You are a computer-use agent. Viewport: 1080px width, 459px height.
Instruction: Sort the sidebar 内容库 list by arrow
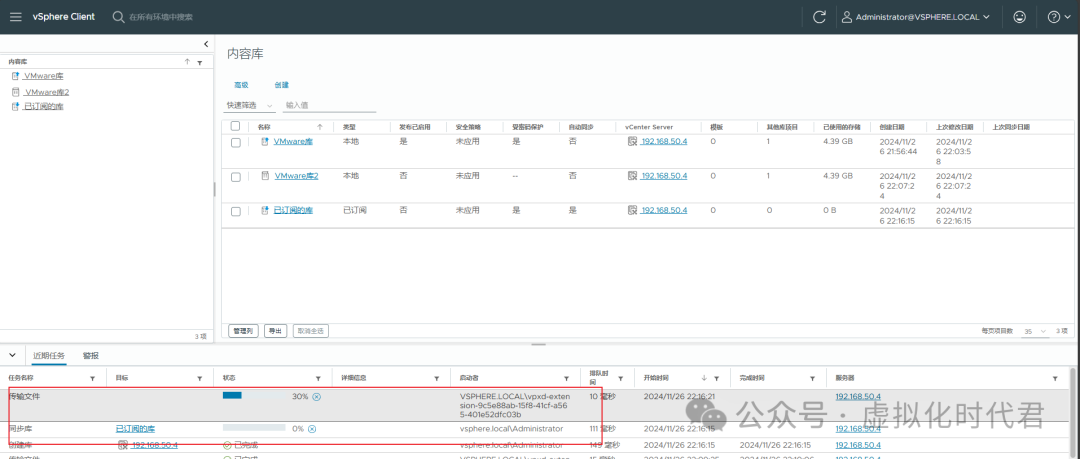pos(187,62)
